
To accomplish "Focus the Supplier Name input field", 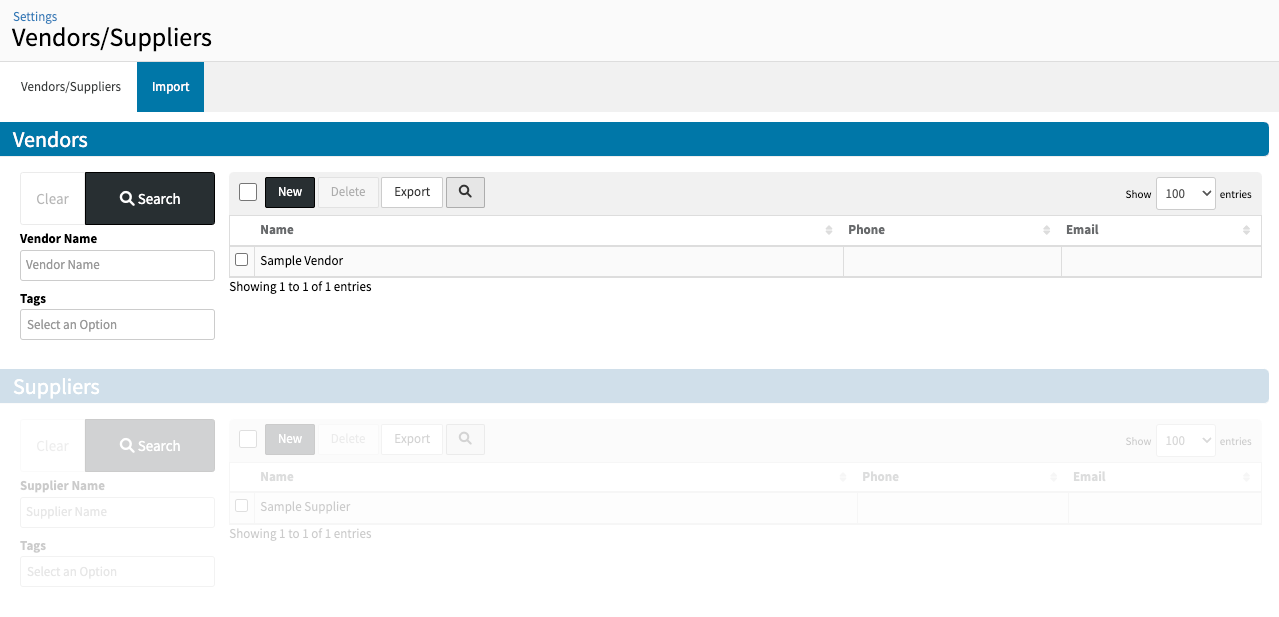I will pos(117,512).
